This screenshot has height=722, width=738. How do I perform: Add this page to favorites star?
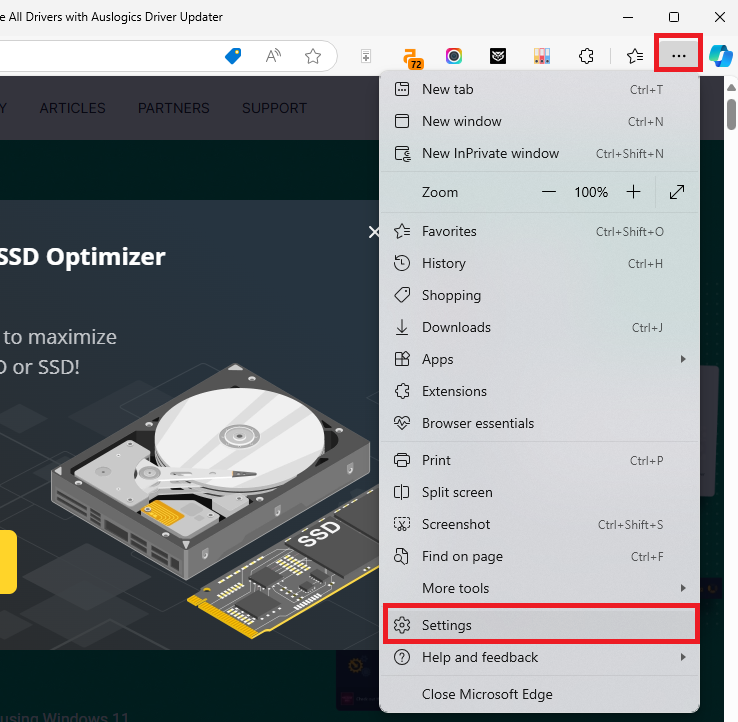[x=313, y=56]
